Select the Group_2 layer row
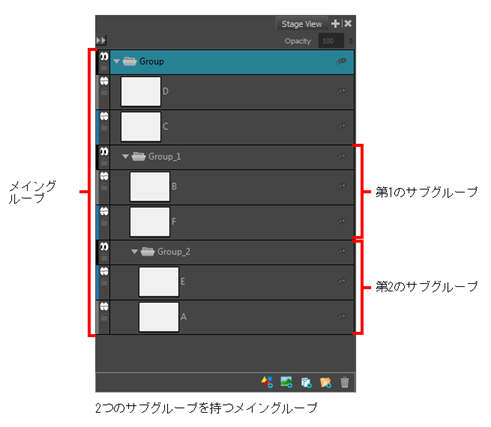Image resolution: width=491 pixels, height=427 pixels. click(x=232, y=252)
